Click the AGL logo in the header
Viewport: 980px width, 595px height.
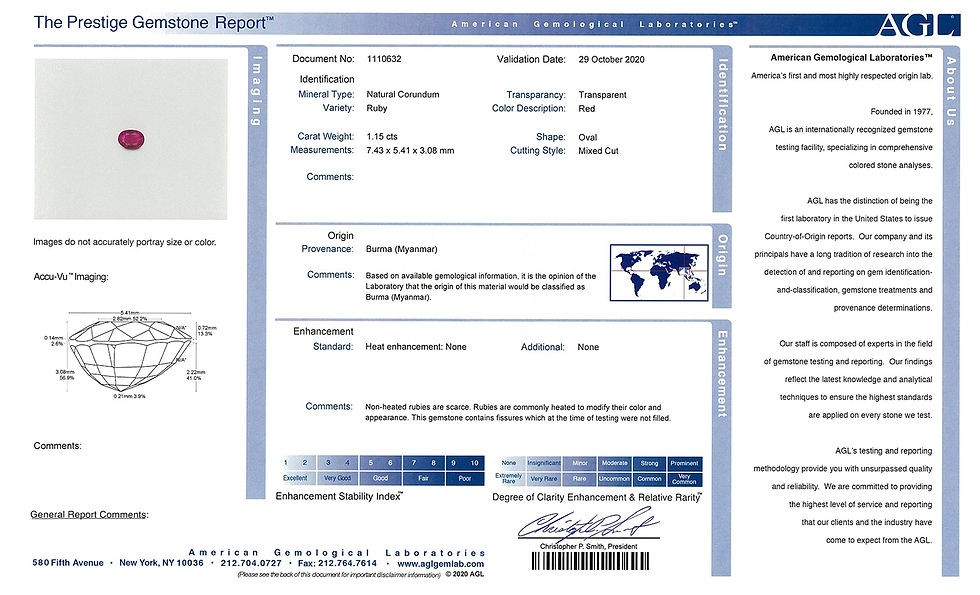click(x=918, y=24)
